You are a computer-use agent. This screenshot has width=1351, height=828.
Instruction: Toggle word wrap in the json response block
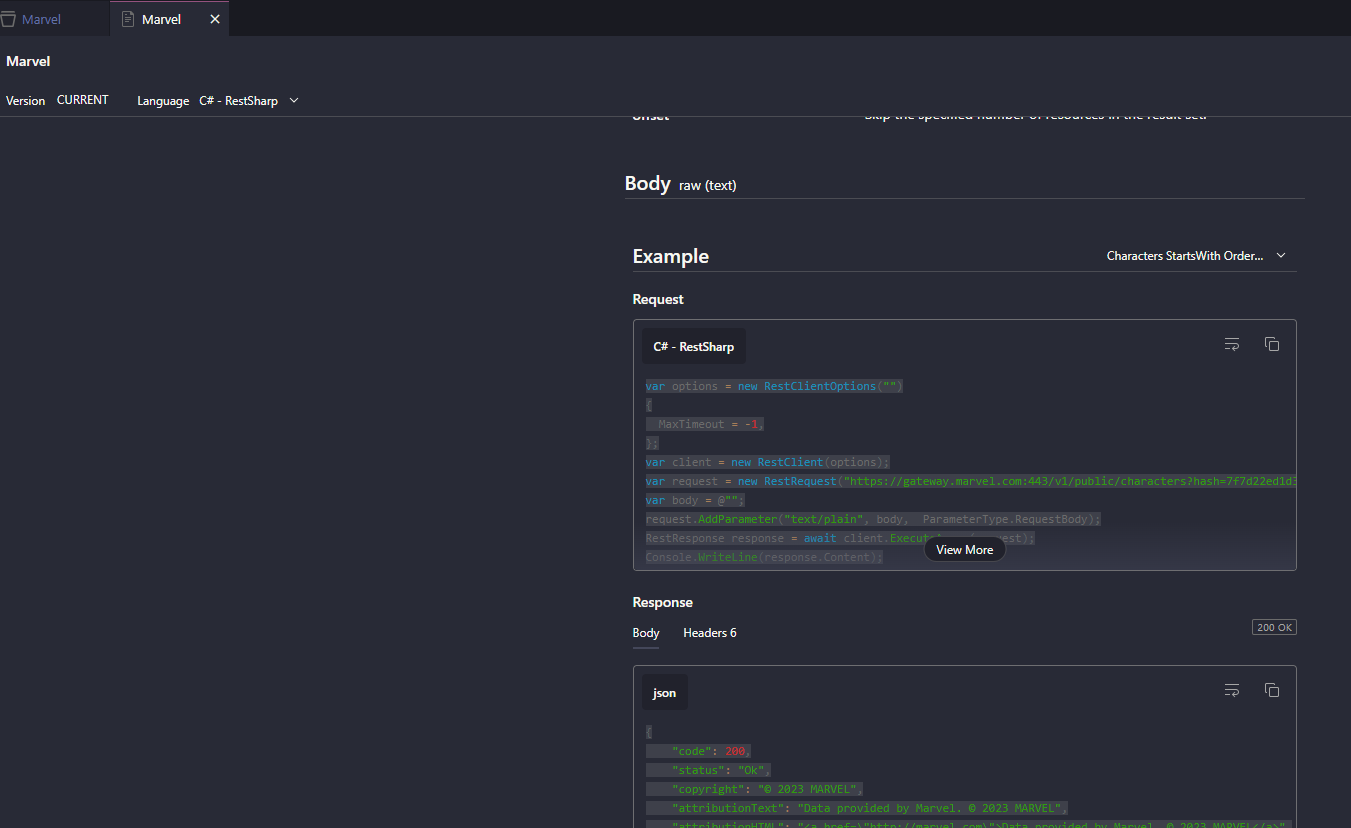click(1232, 690)
